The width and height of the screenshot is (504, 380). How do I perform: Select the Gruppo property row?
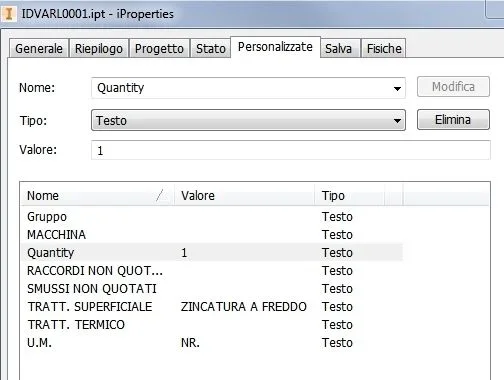(x=212, y=217)
